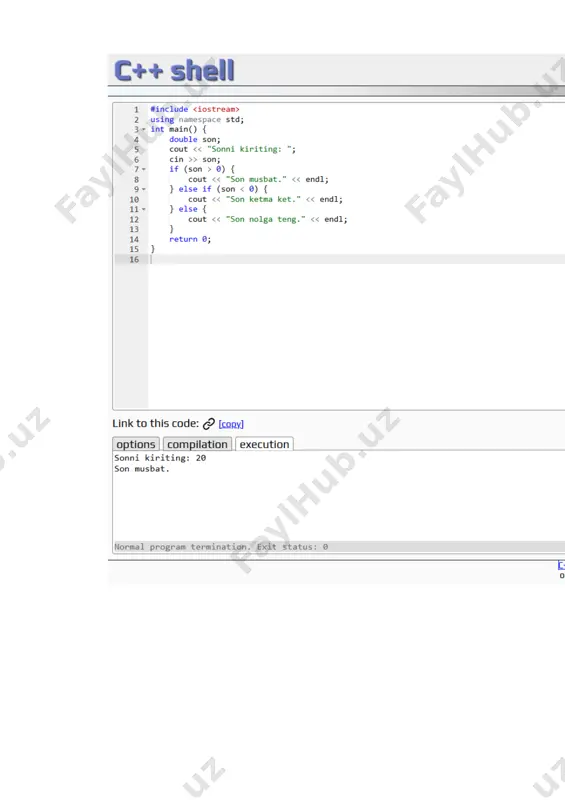Screen dimensions: 565x800
Task: Collapse the else block fold arrow on line 11
Action: 143,209
